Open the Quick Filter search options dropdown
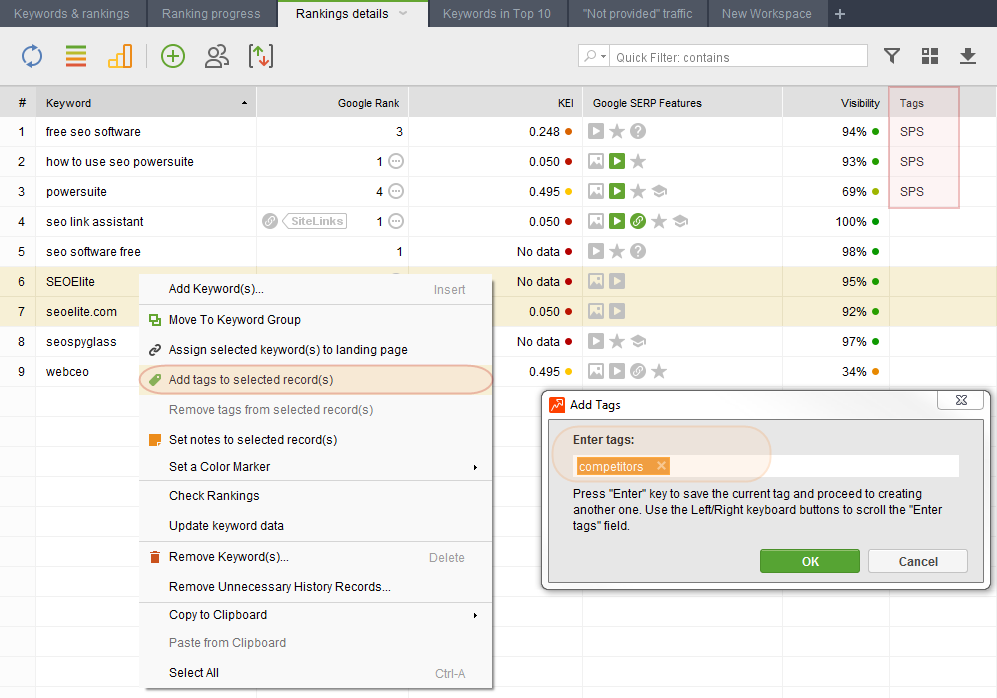This screenshot has width=997, height=698. pyautogui.click(x=594, y=56)
